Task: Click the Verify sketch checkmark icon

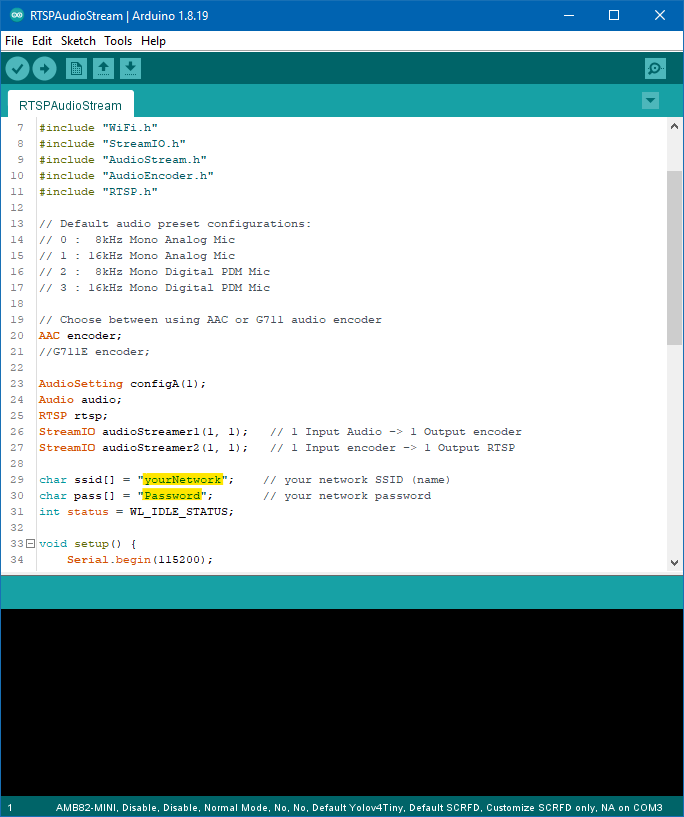Action: pos(18,68)
